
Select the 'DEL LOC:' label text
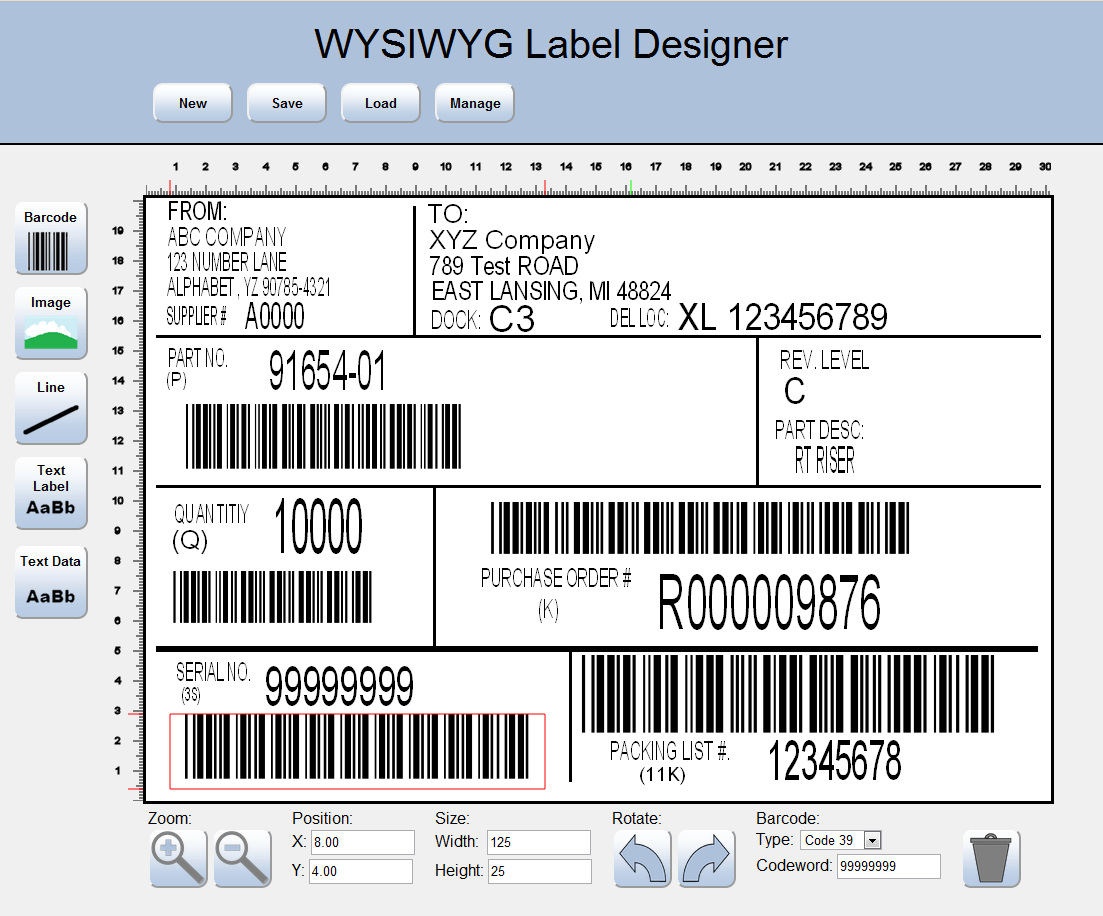639,318
